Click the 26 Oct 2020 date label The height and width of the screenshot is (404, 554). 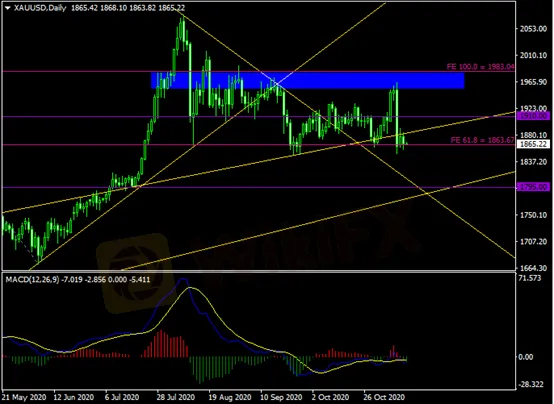(x=384, y=397)
